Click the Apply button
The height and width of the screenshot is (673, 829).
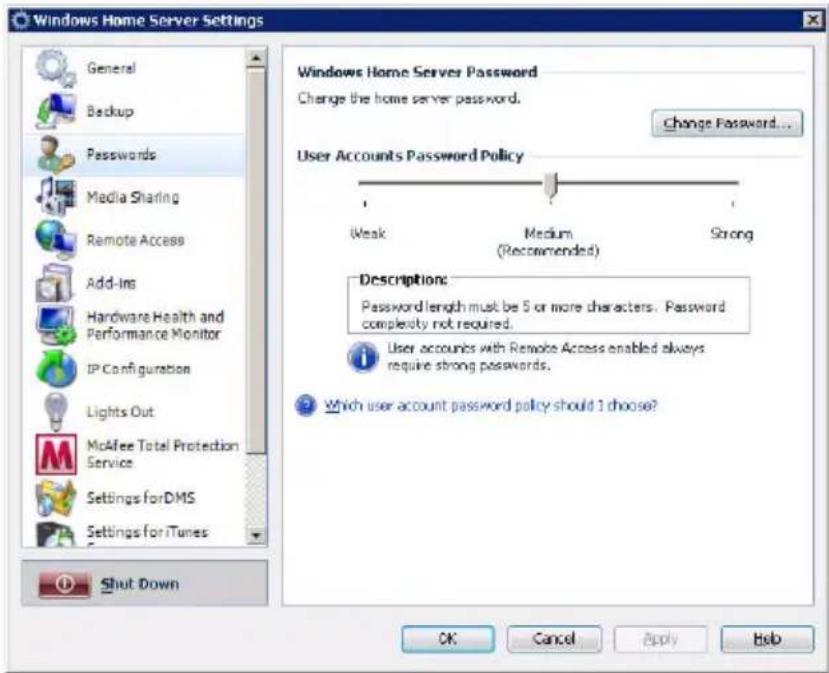click(x=660, y=639)
